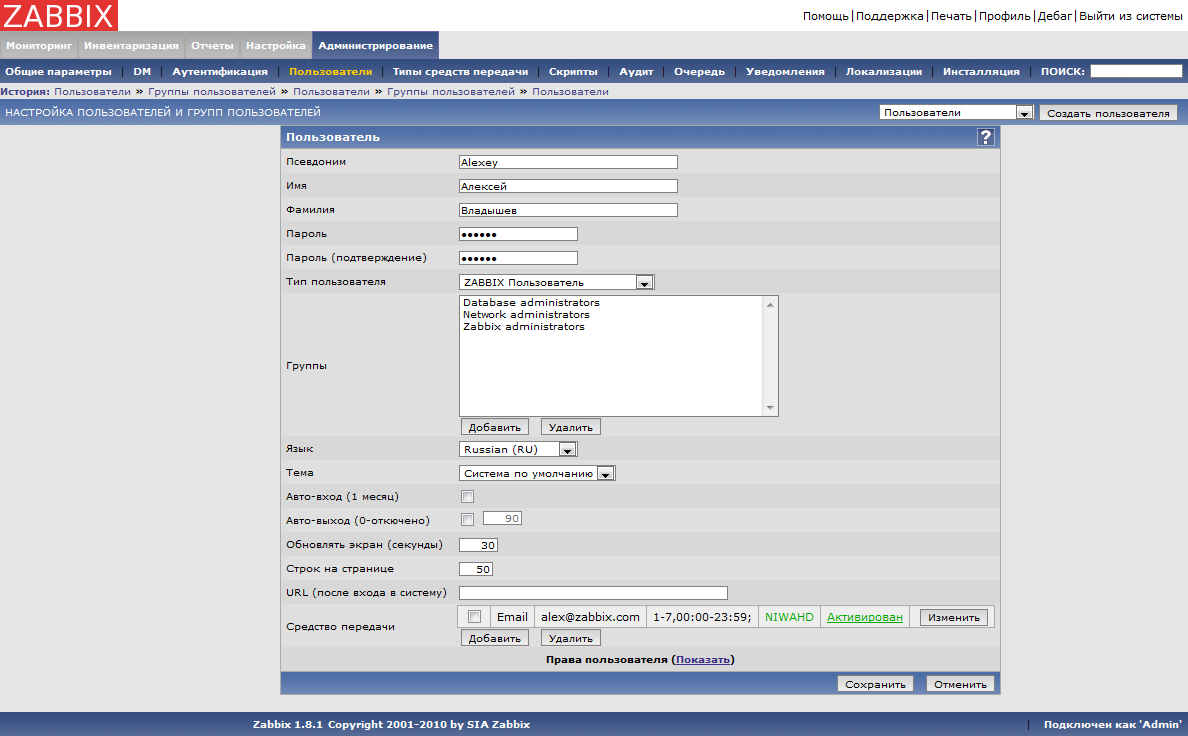
Task: Click the Печать link
Action: tap(951, 16)
